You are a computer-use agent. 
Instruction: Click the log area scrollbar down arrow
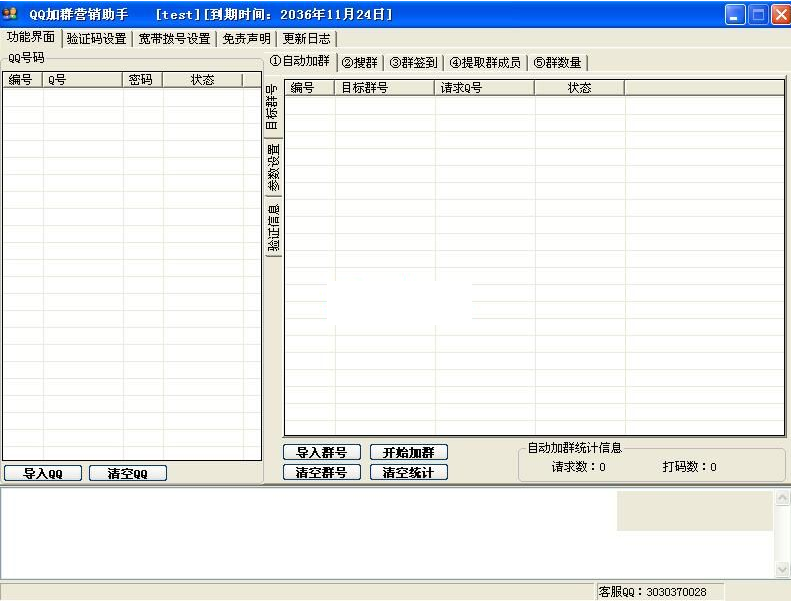[x=782, y=569]
